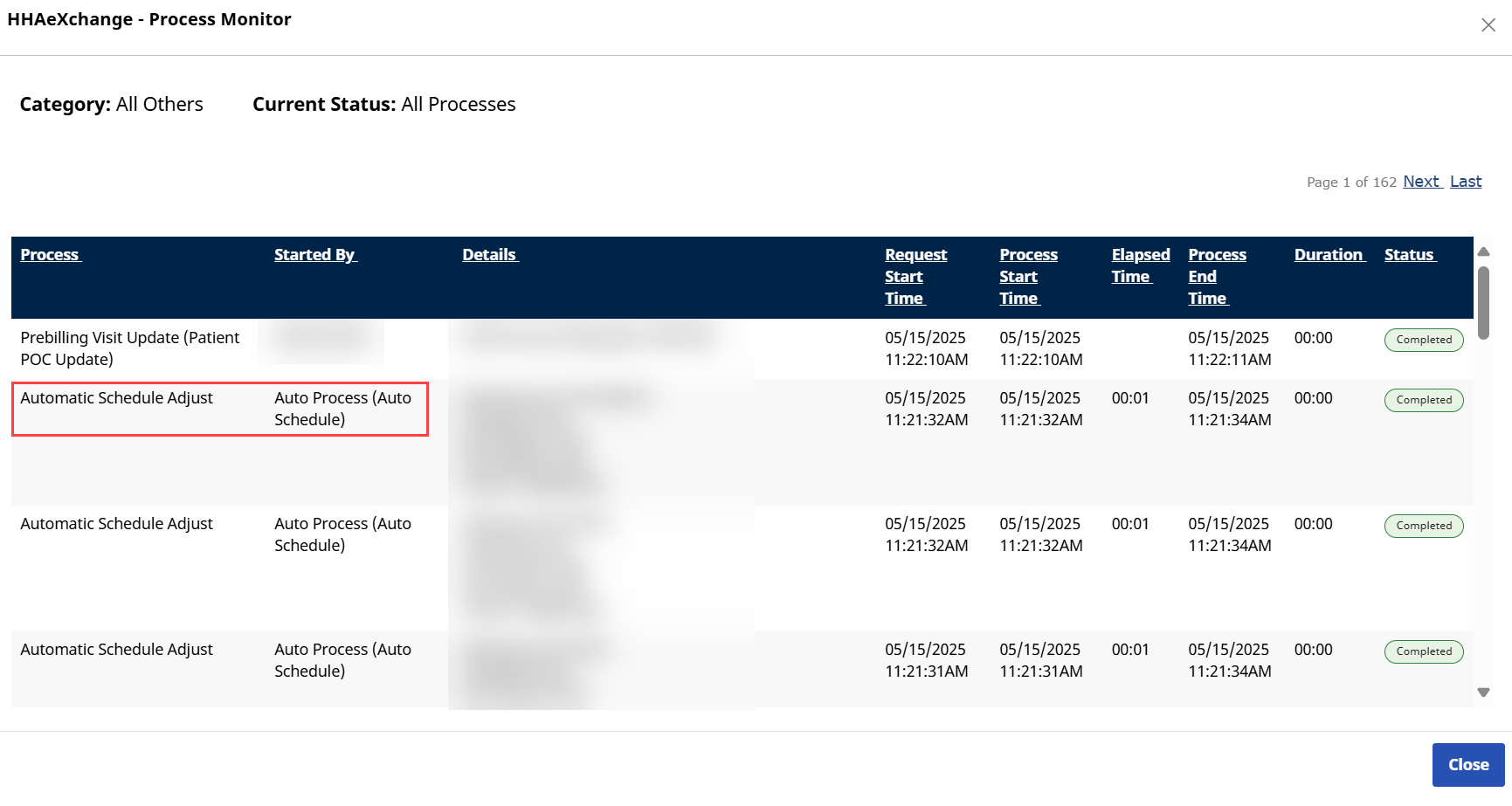Click scrollbar down arrow in table
Image resolution: width=1512 pixels, height=806 pixels.
[1483, 692]
